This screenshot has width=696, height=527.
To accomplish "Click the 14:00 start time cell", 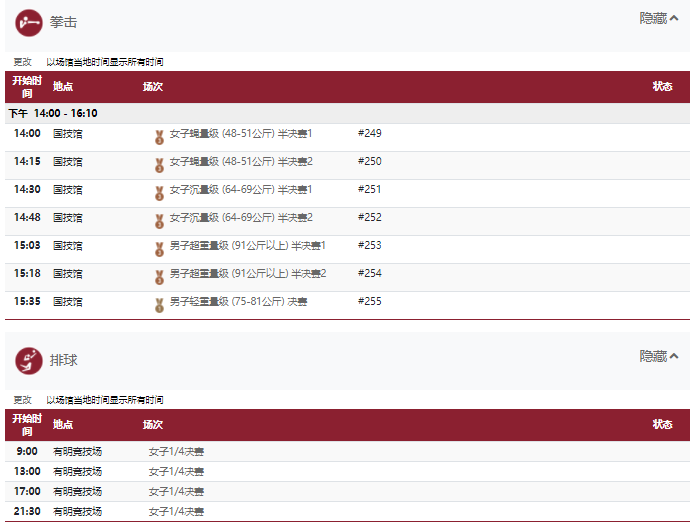I will [27, 133].
